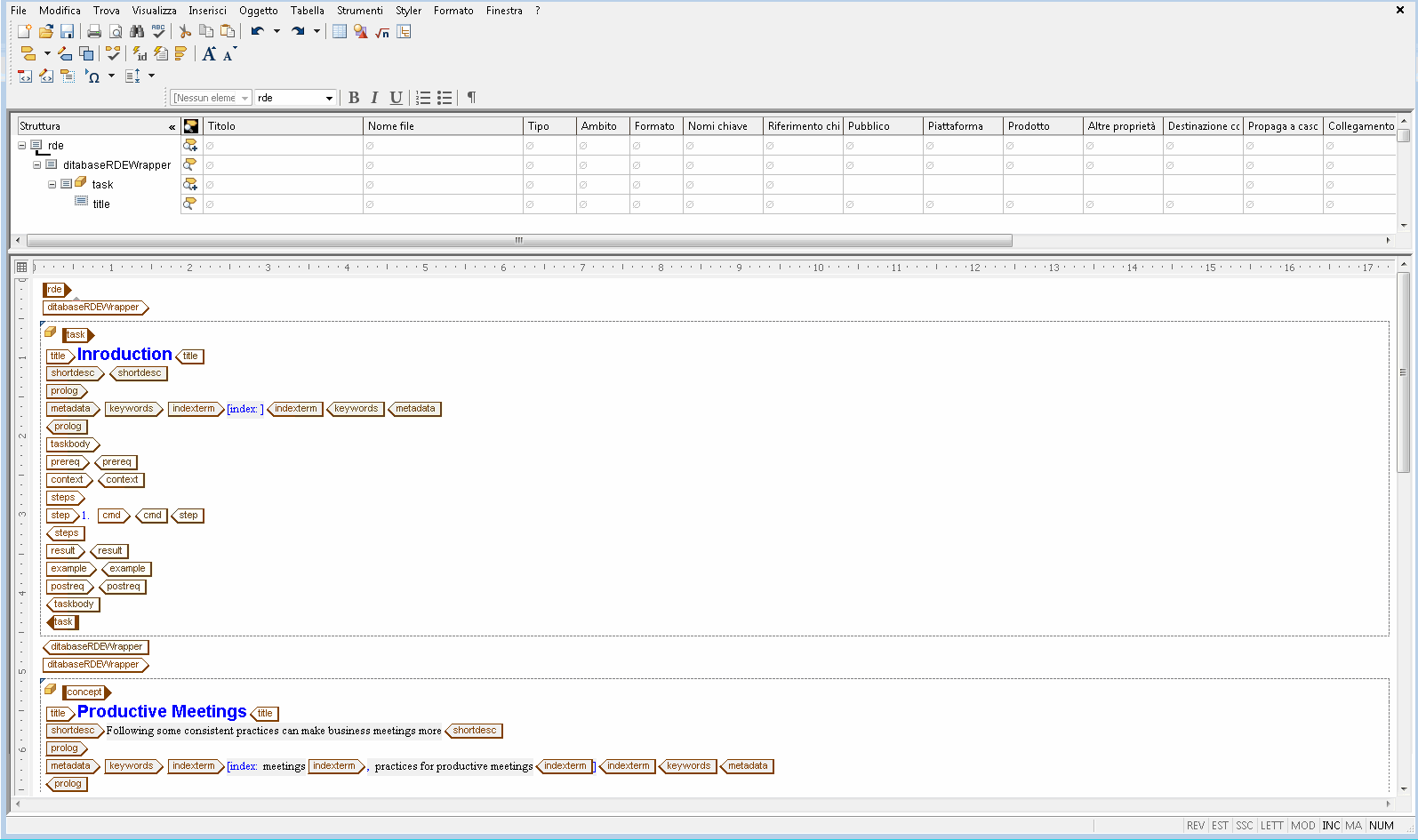The height and width of the screenshot is (840, 1418).
Task: Paste from clipboard
Action: coord(228,31)
